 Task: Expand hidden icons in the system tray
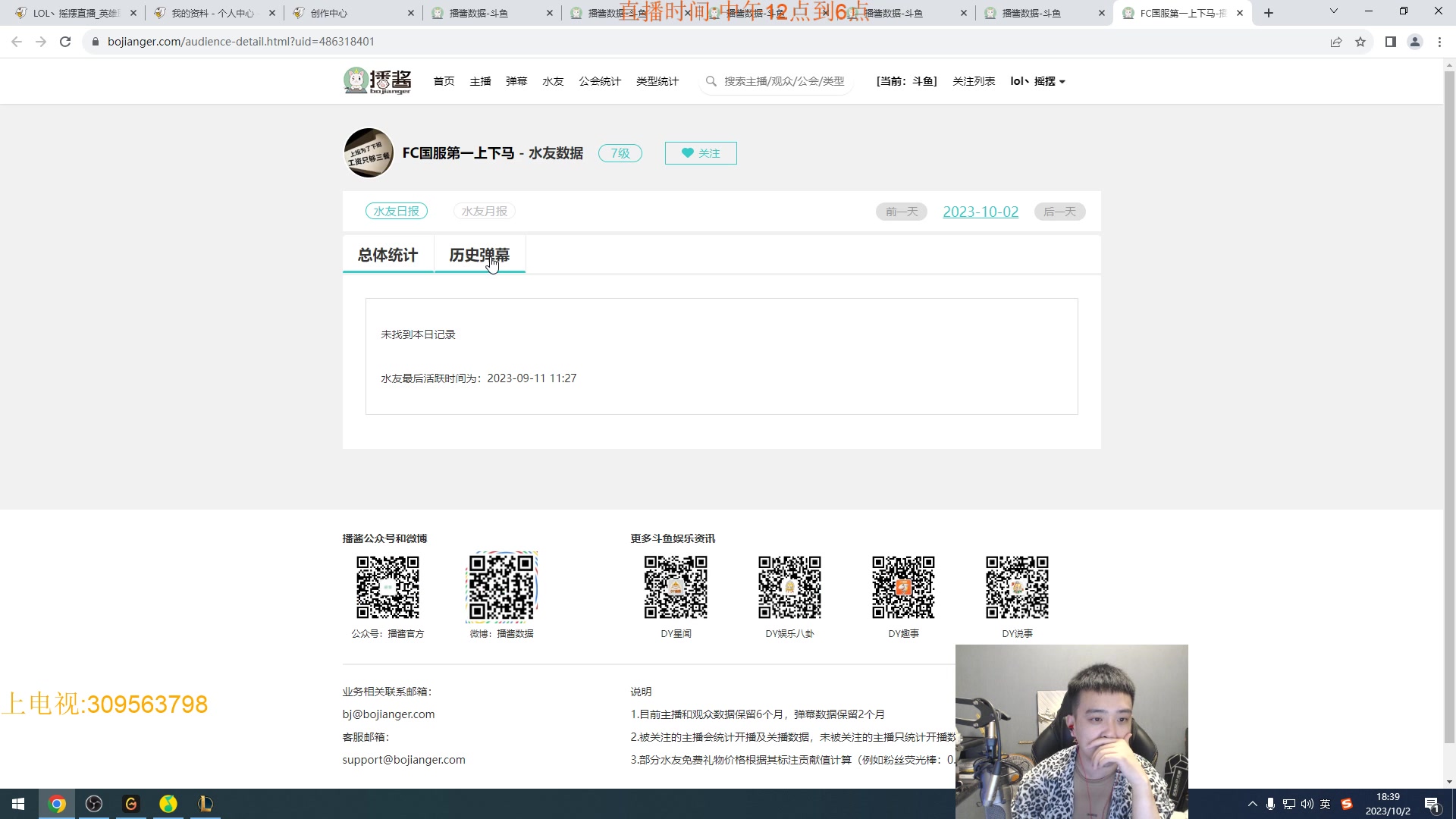[x=1251, y=804]
